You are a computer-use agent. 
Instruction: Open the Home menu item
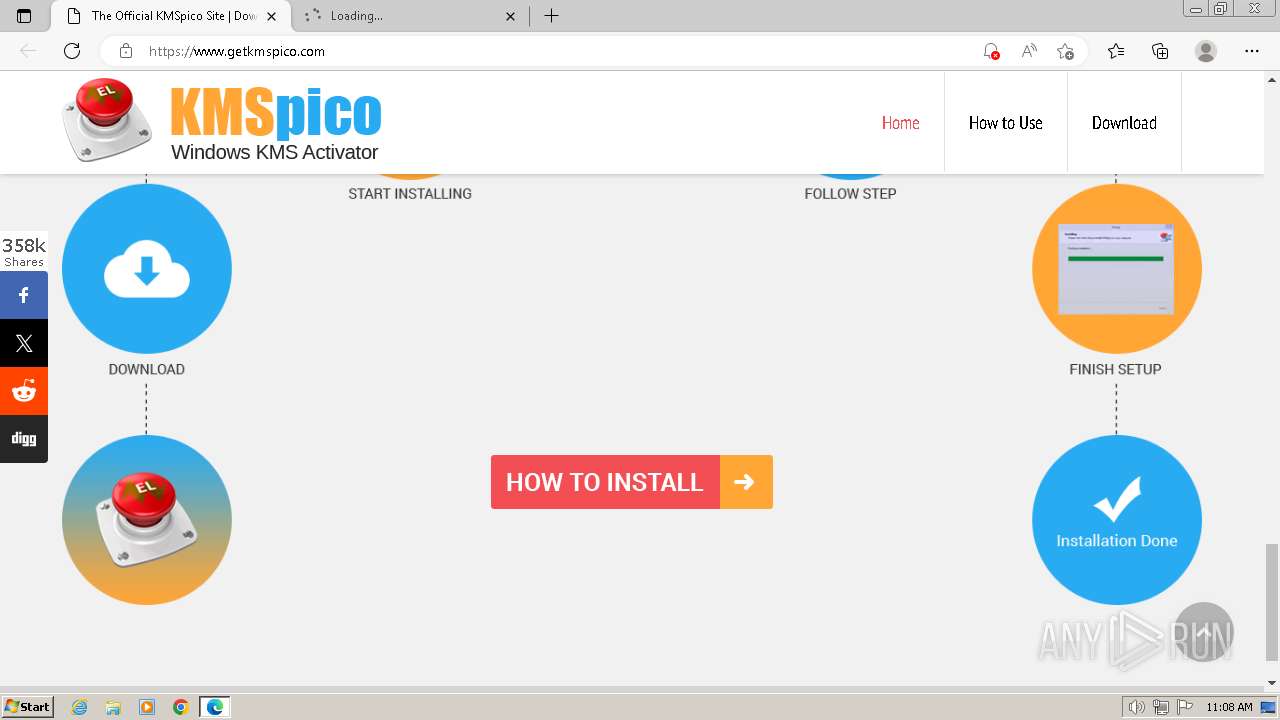(900, 123)
